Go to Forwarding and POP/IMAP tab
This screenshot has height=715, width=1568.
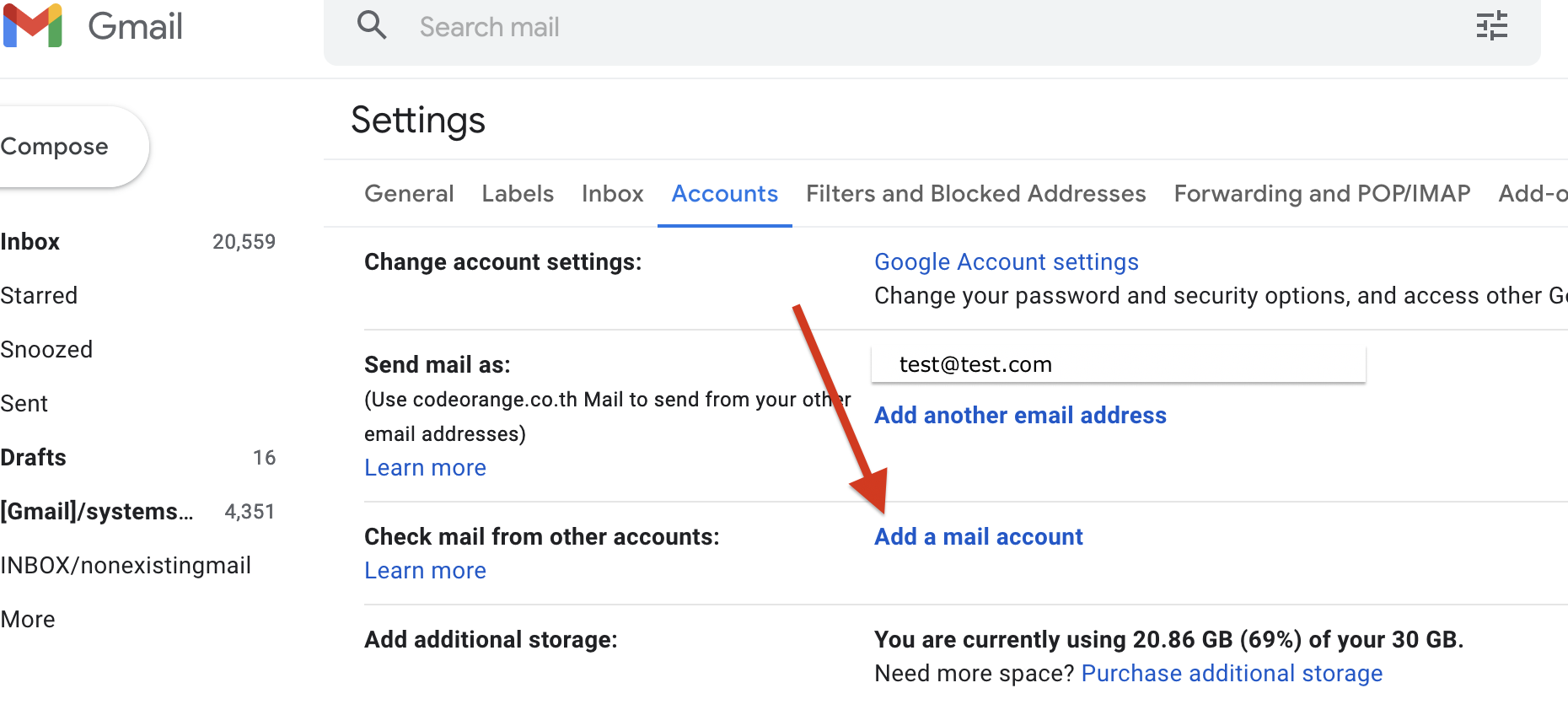[x=1322, y=194]
